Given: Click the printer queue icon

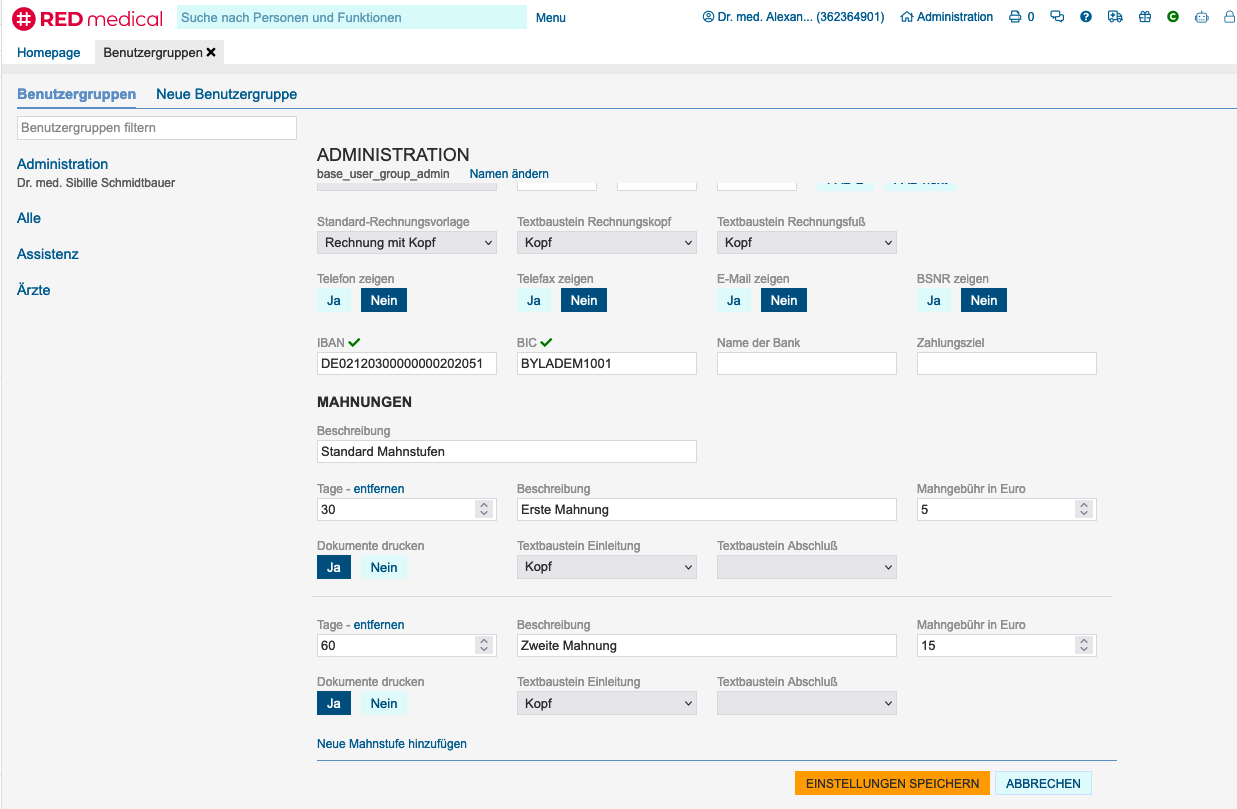Looking at the screenshot, I should pyautogui.click(x=1015, y=17).
